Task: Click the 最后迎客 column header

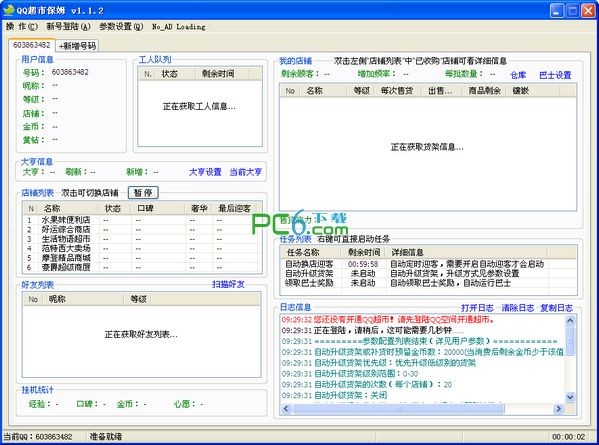Action: [x=234, y=209]
